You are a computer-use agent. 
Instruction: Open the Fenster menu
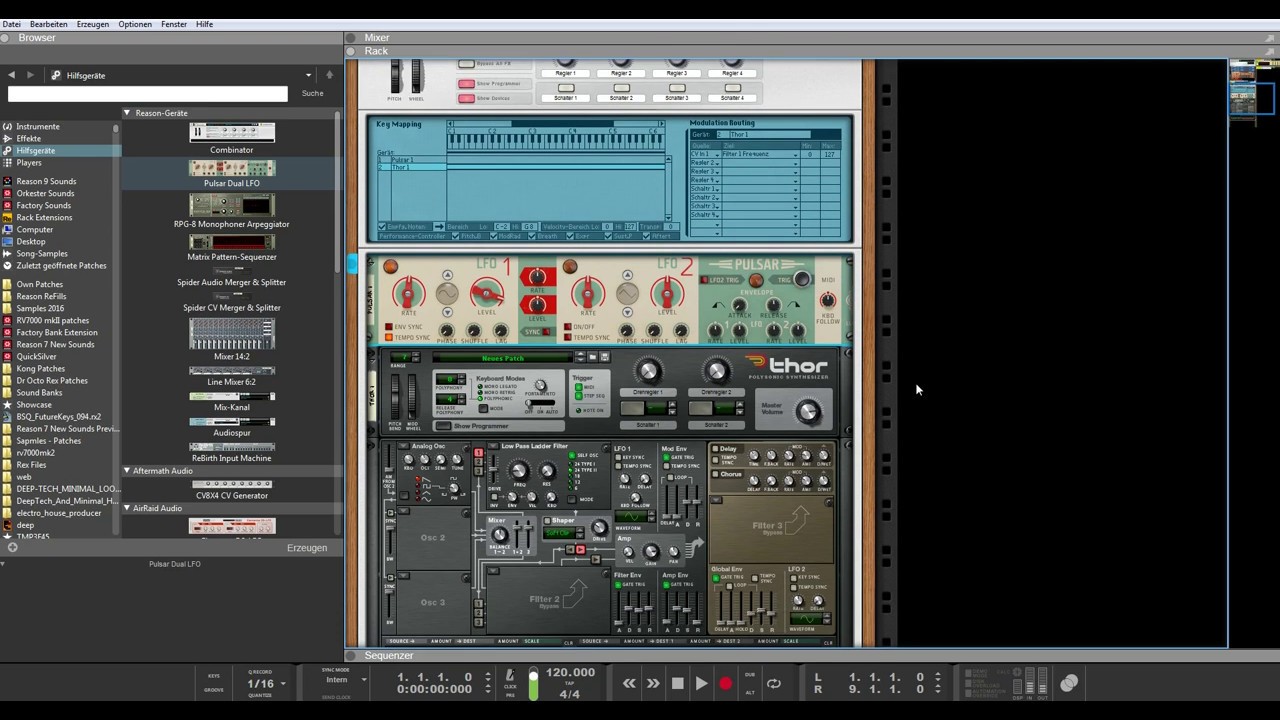(174, 24)
